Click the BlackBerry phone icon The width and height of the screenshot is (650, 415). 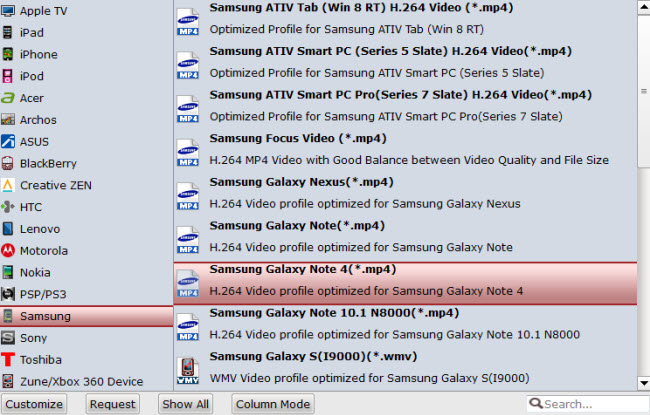[7, 163]
